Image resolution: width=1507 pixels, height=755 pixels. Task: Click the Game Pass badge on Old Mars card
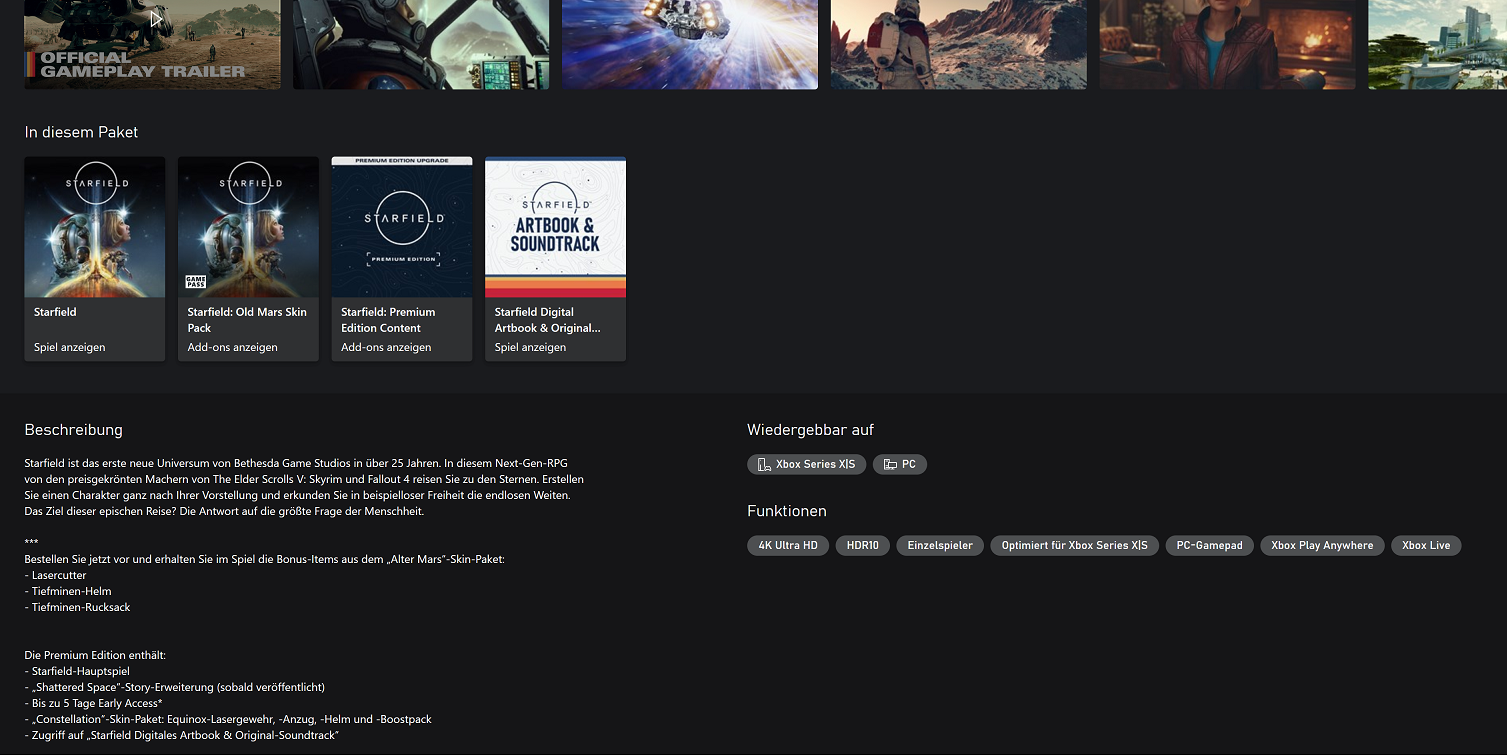195,283
